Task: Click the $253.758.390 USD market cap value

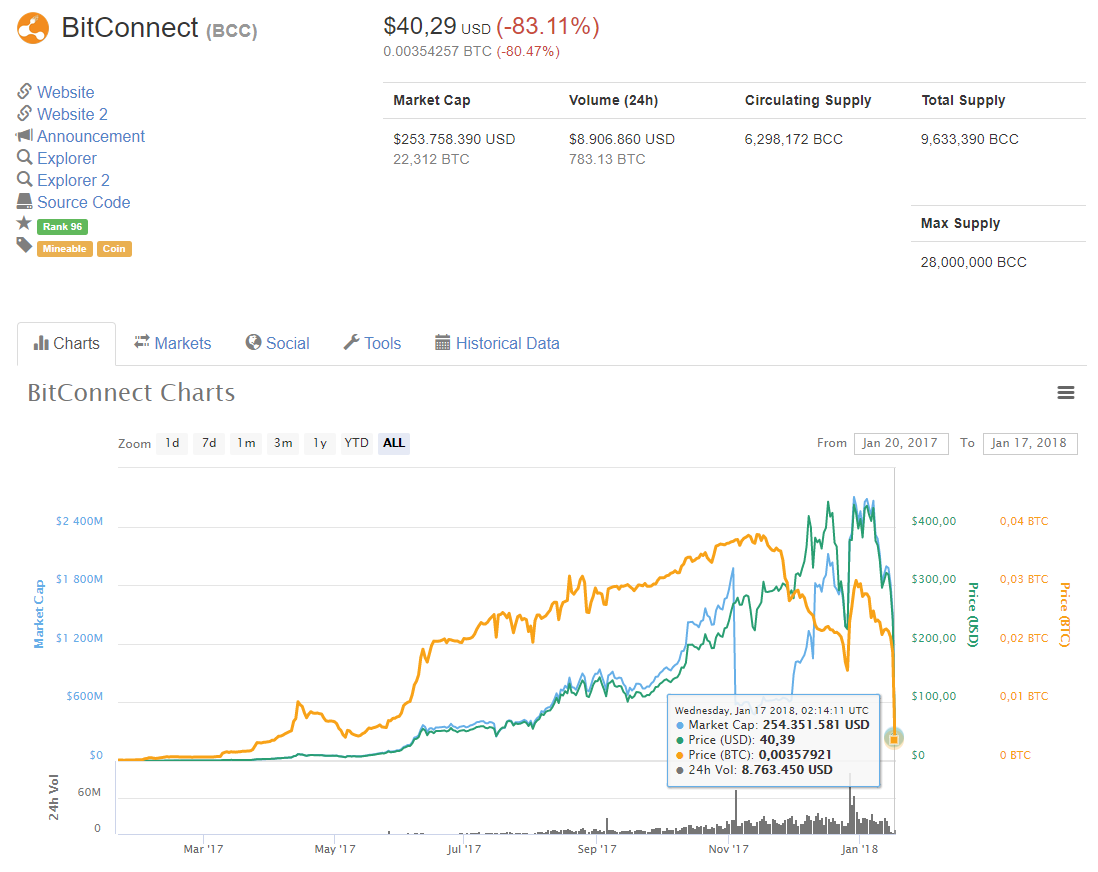Action: pos(454,139)
